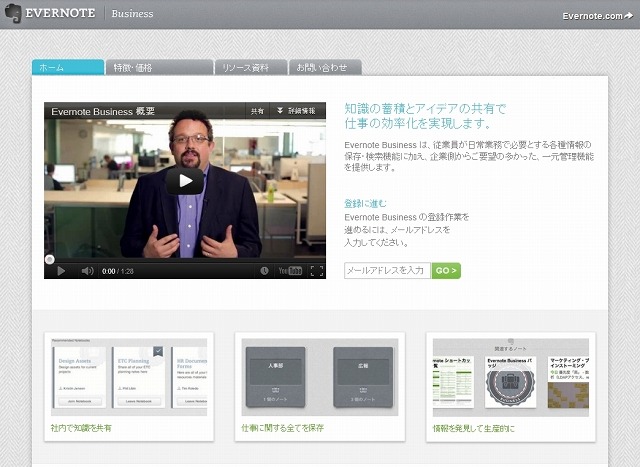Play the video with the center play button
Screen dimensions: 640x467
185,180
